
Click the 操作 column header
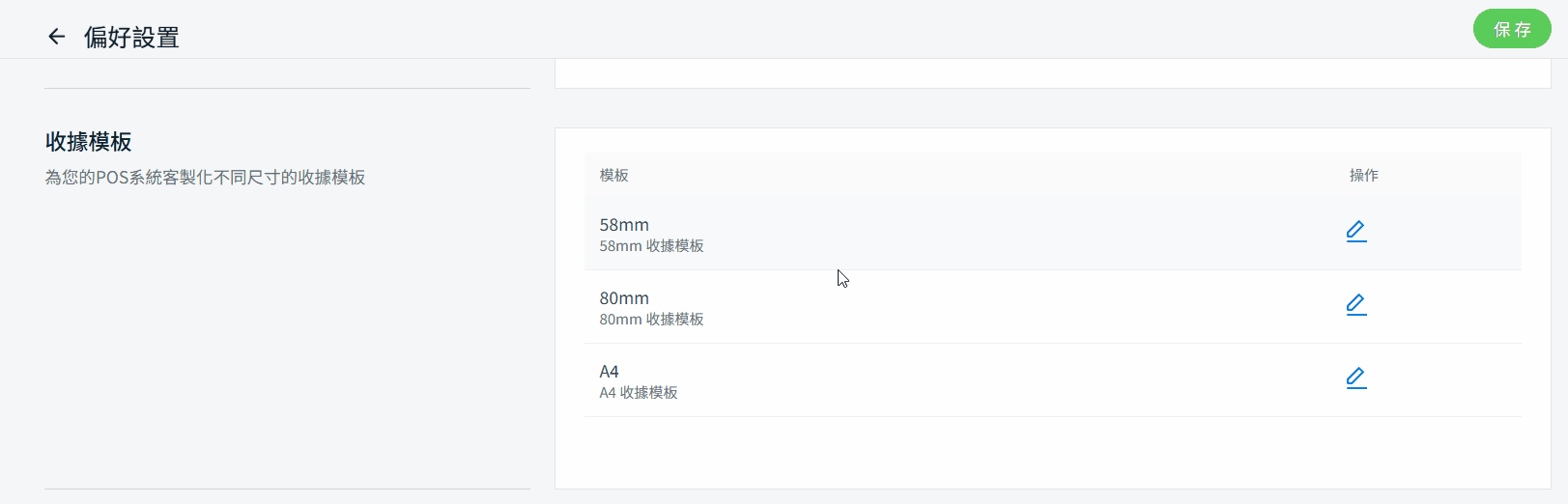pos(1363,176)
